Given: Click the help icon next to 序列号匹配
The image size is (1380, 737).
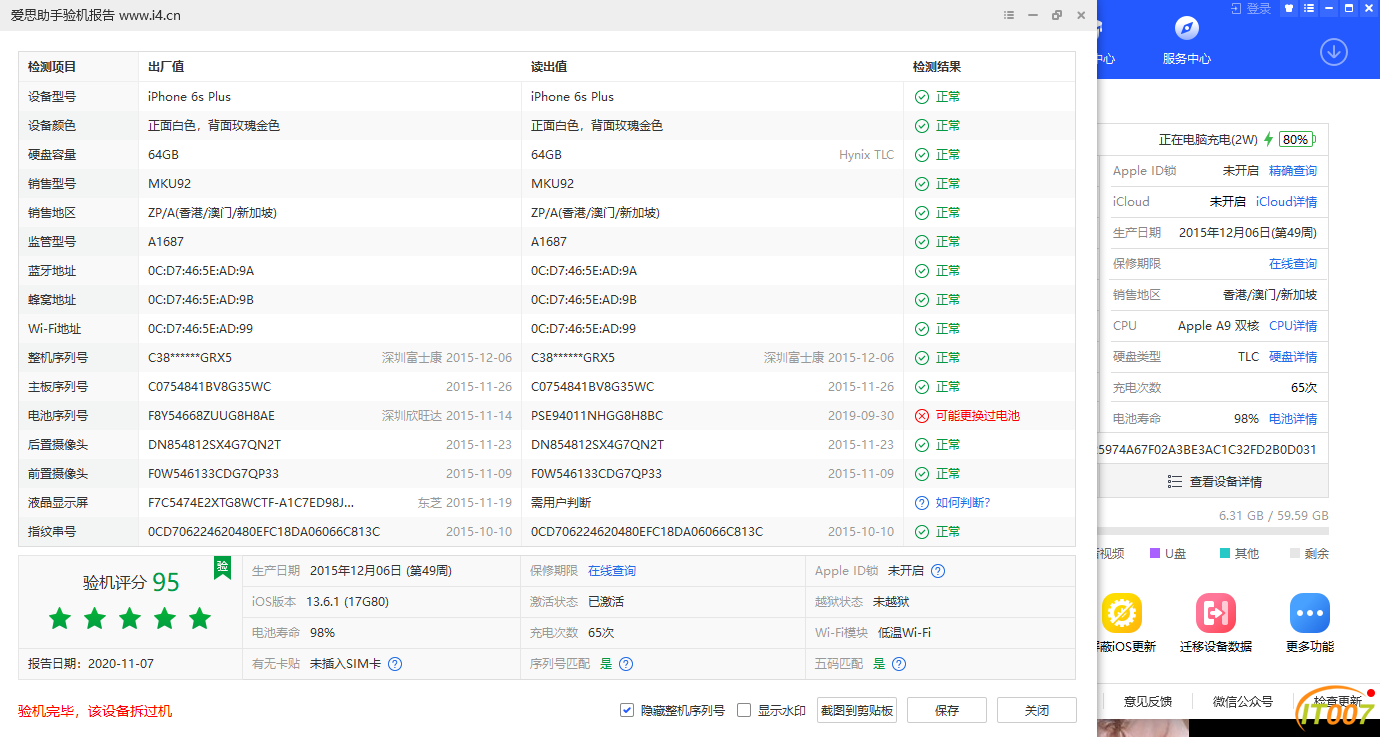Looking at the screenshot, I should click(625, 663).
